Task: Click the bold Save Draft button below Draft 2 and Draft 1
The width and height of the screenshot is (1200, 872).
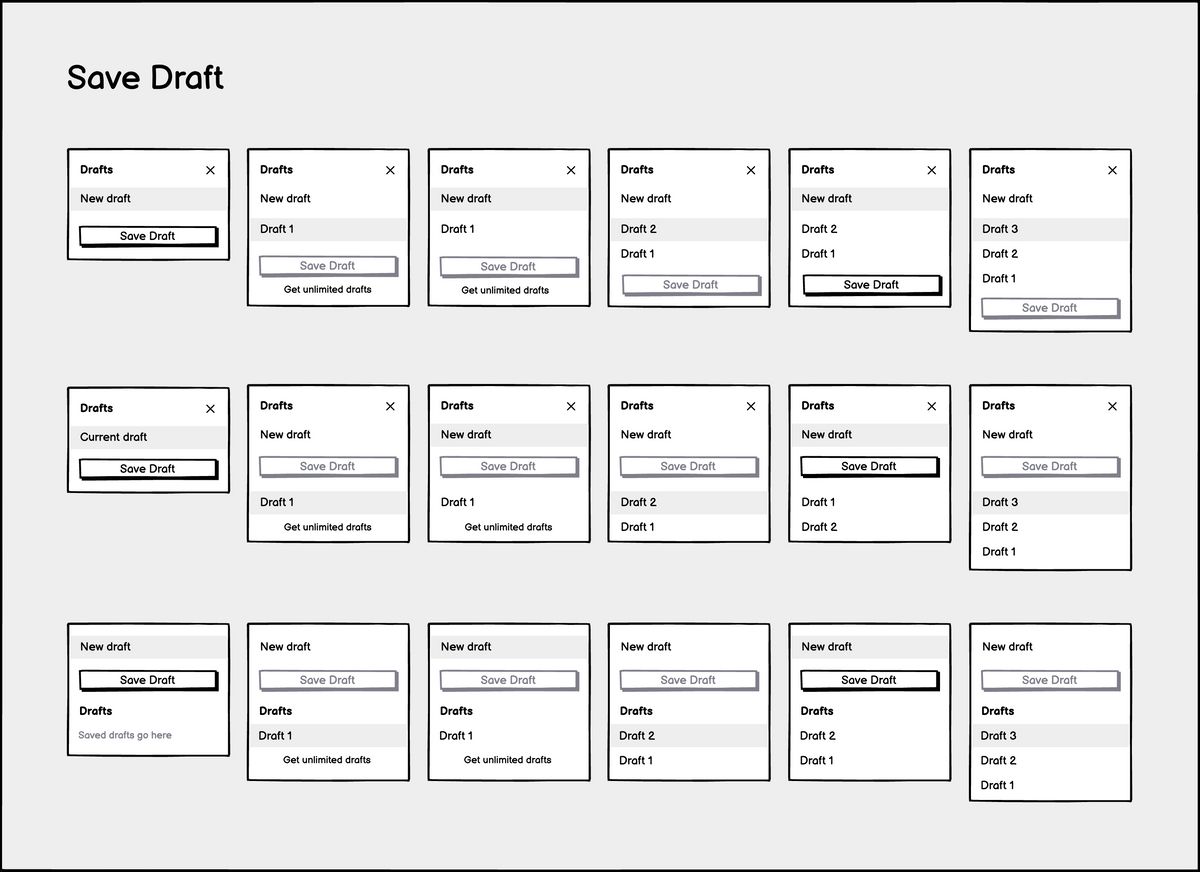Action: tap(871, 285)
